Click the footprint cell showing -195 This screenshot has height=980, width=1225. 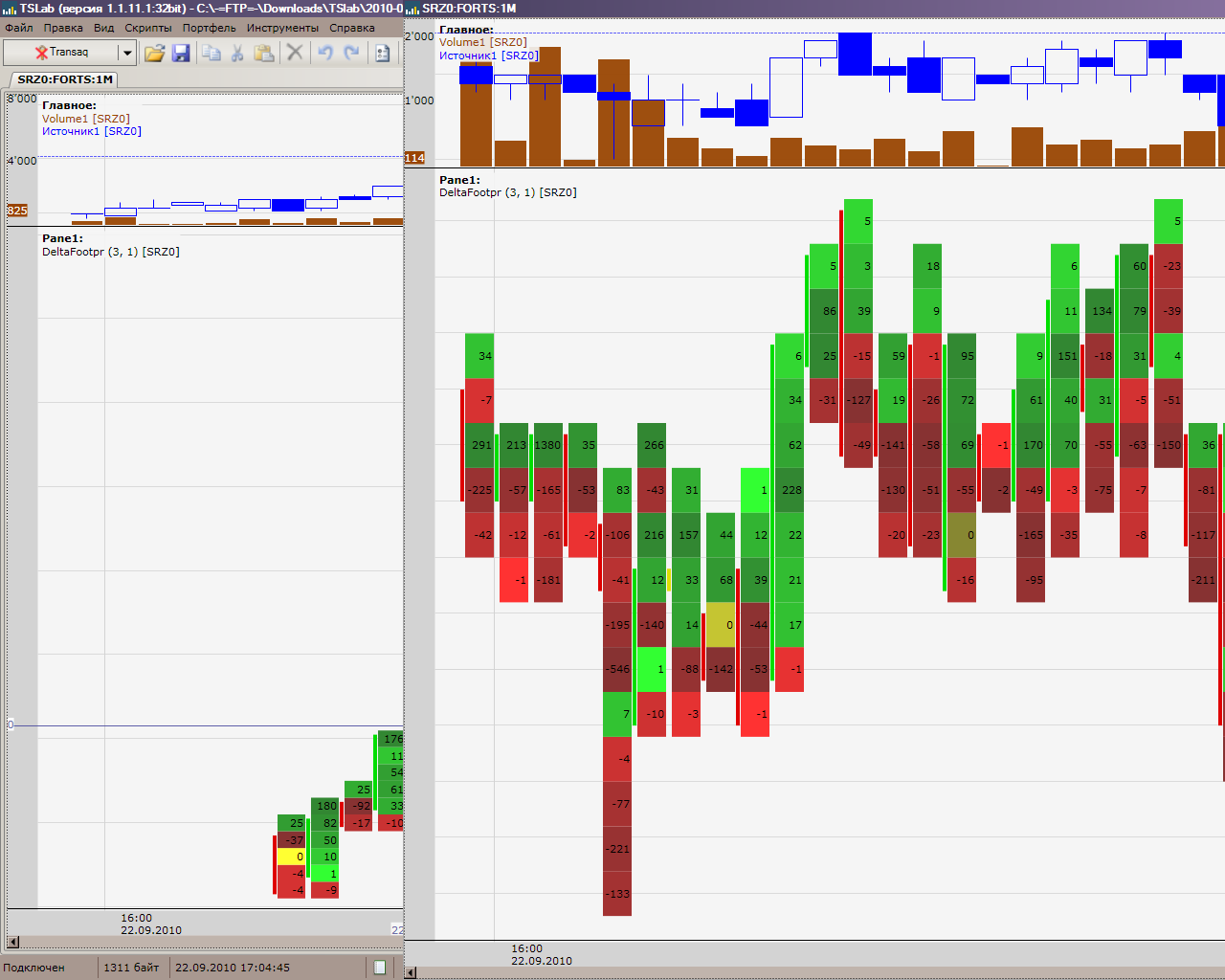click(x=617, y=625)
